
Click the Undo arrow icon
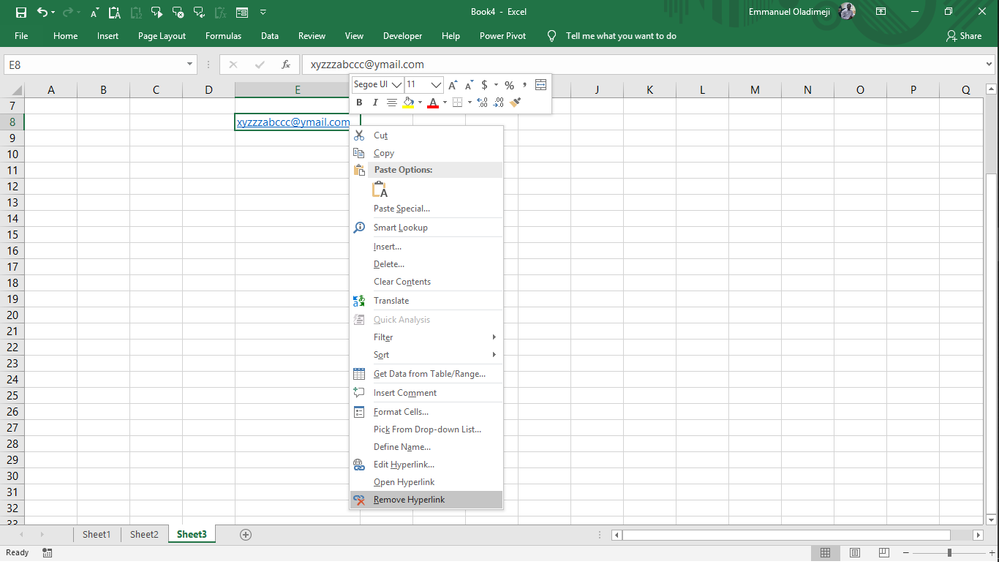pos(43,12)
